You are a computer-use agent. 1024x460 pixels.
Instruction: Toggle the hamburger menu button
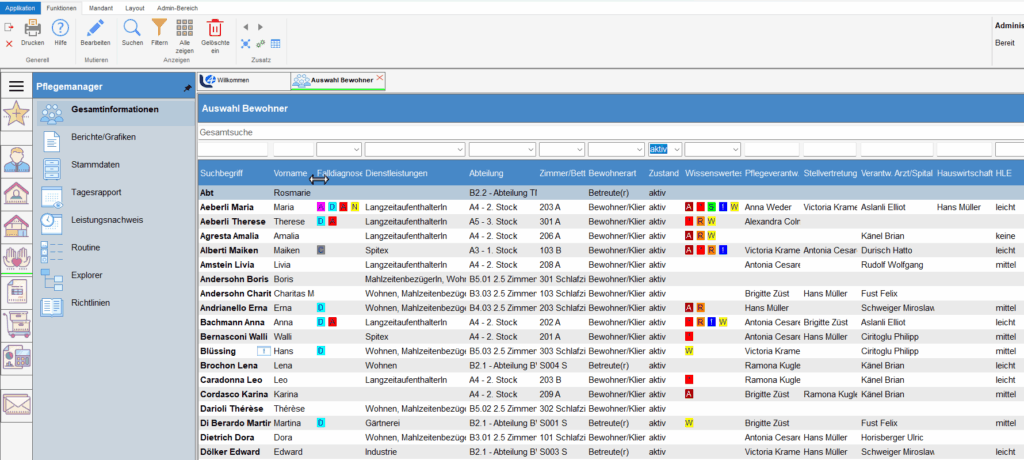[16, 87]
